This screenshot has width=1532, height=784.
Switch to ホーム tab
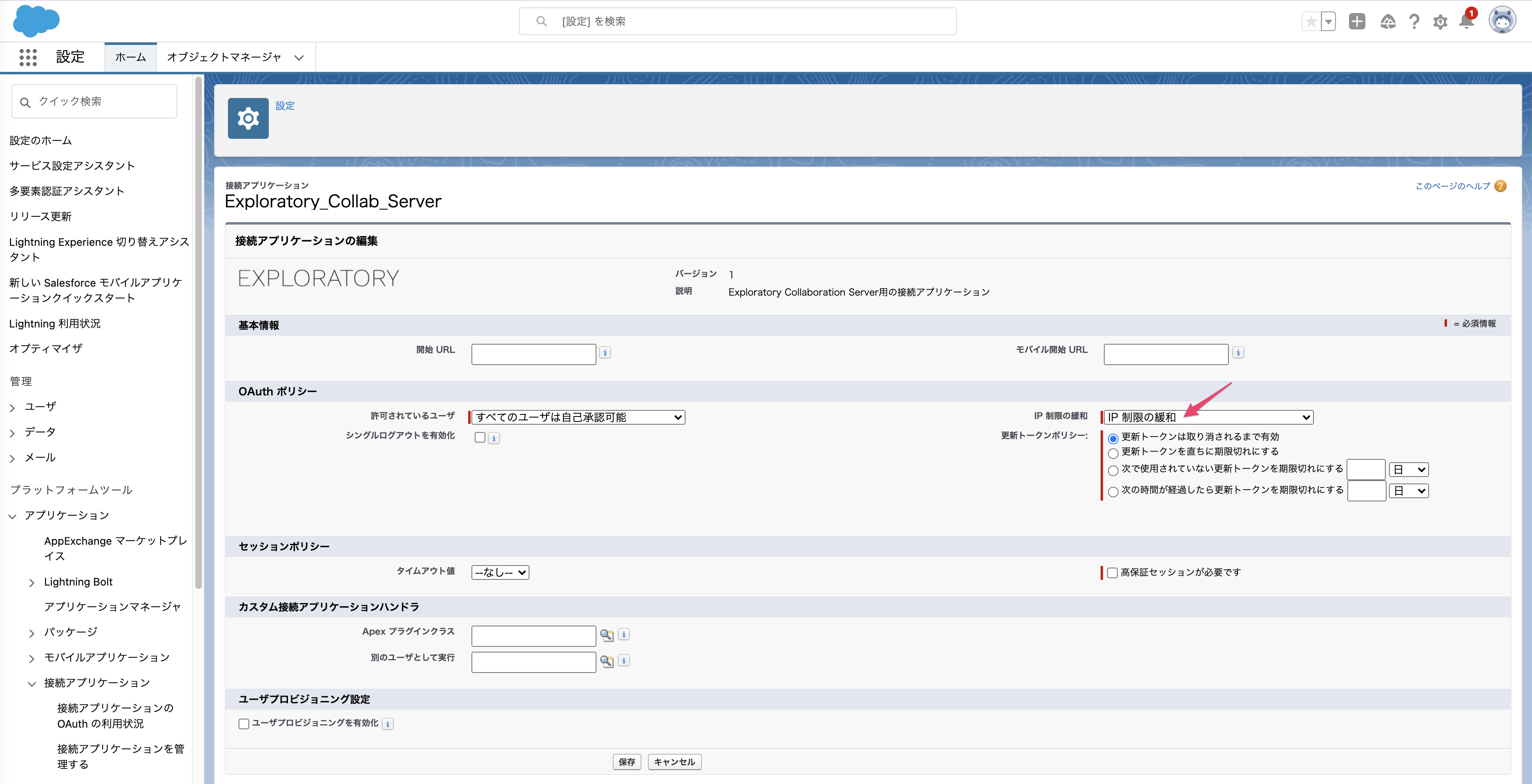[x=130, y=57]
